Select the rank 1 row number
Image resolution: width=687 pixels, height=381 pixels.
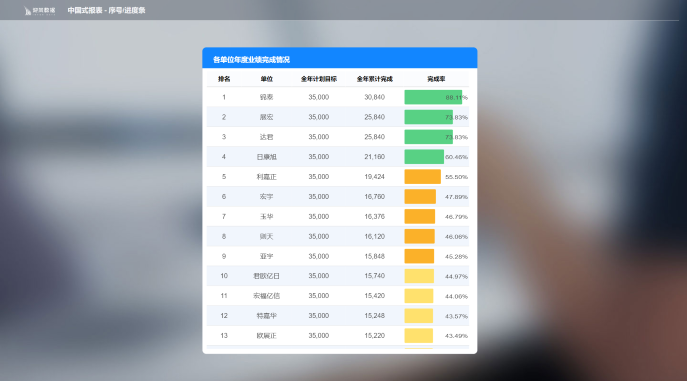click(224, 97)
